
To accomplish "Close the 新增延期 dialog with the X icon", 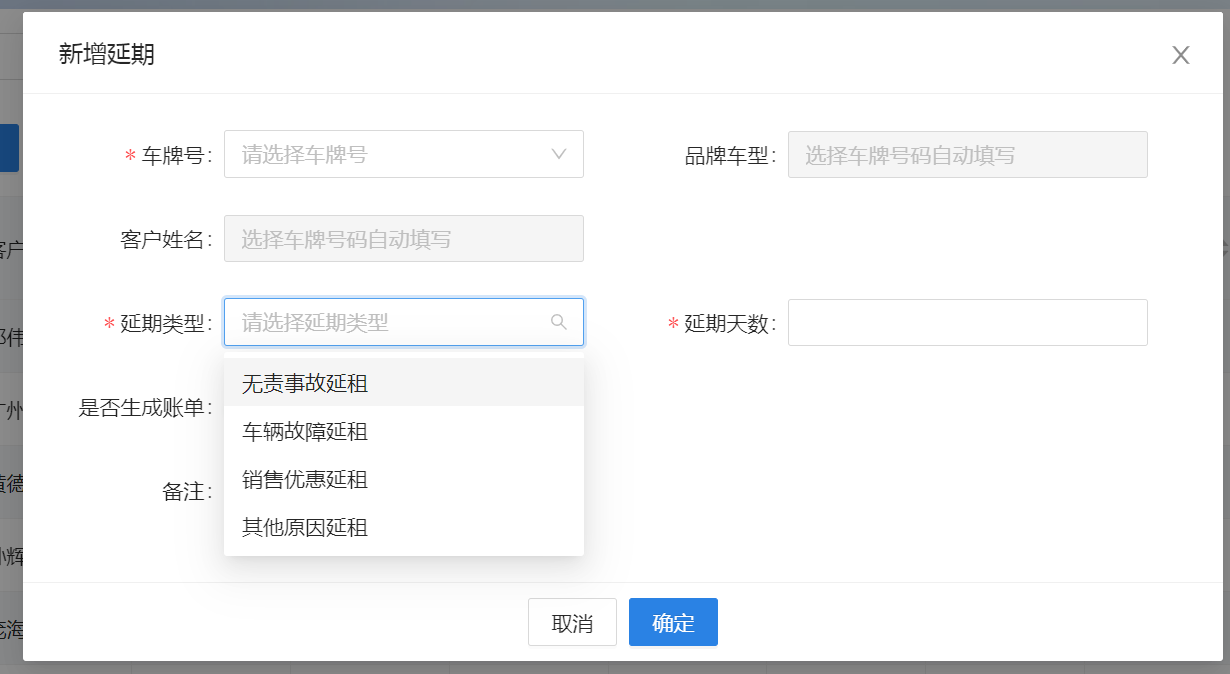I will click(x=1180, y=55).
